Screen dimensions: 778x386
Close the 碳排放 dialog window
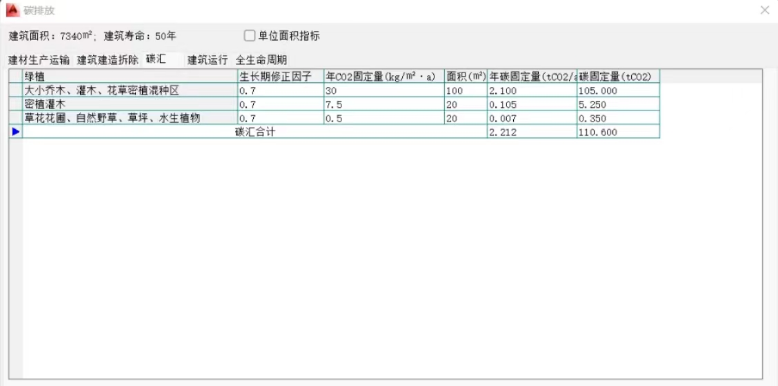(765, 10)
